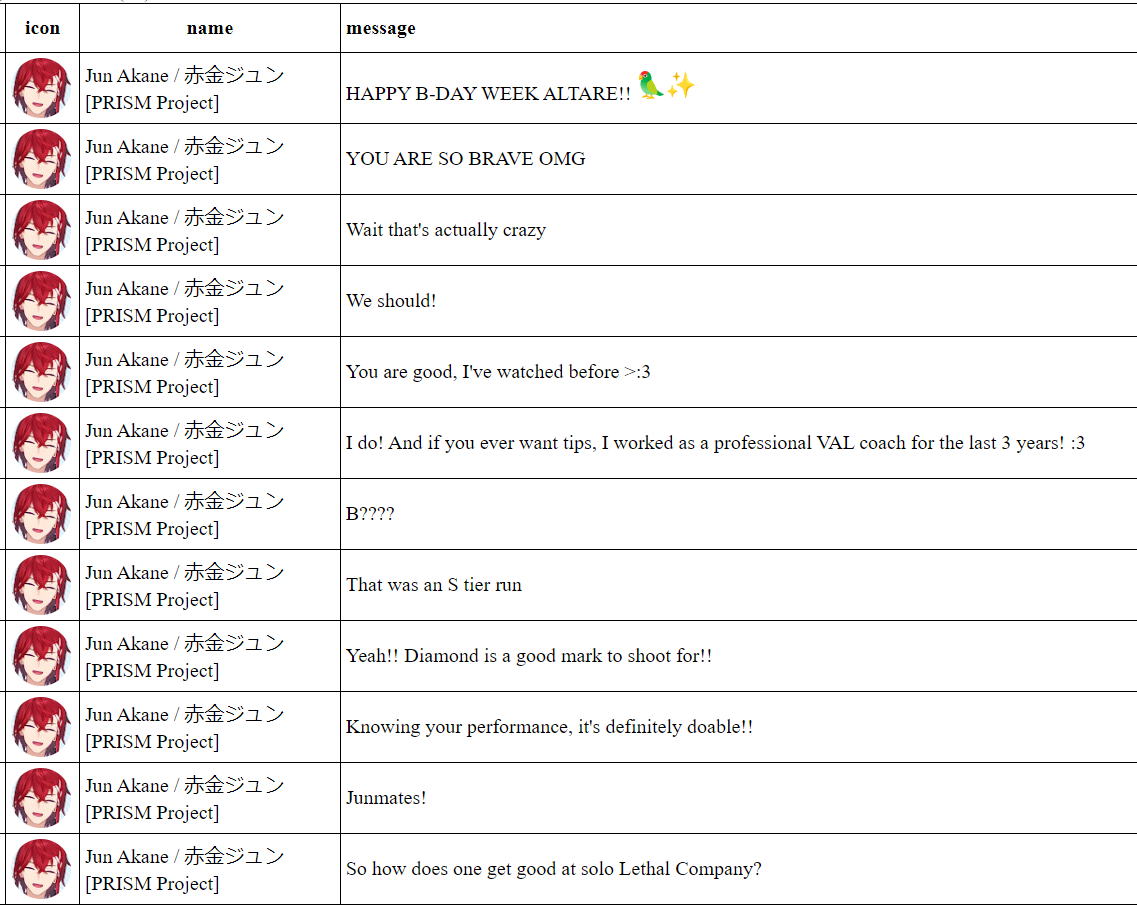The image size is (1137, 907).
Task: Click the 'name' column header
Action: [210, 28]
